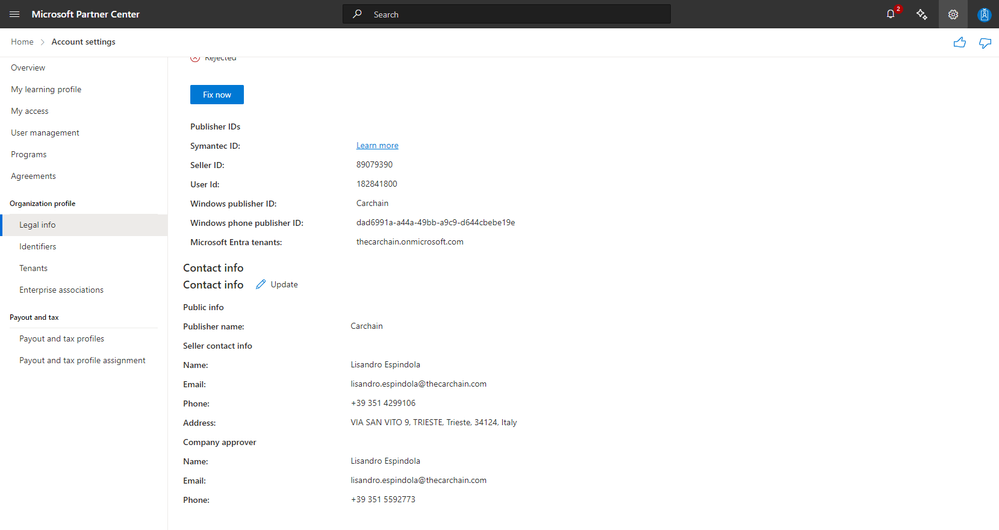Click the Seller contact info heading
Screen dimensions: 999x530
click(217, 345)
